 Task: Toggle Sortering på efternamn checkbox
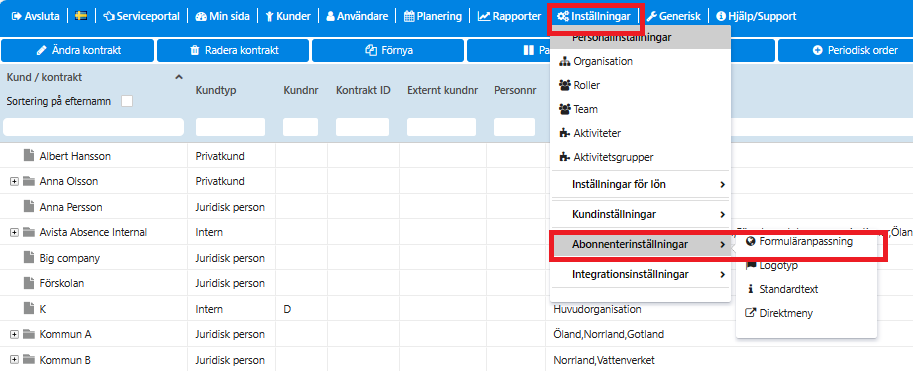[x=126, y=101]
